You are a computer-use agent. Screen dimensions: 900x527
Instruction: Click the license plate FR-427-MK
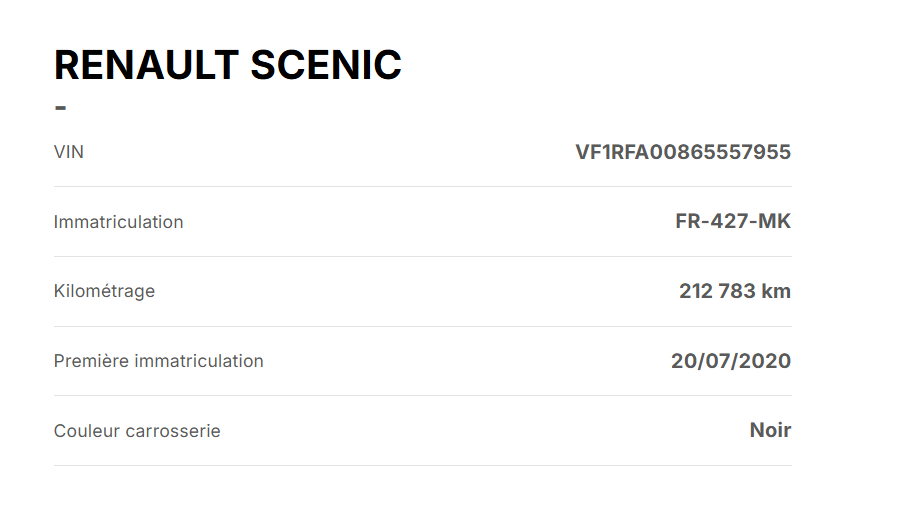(733, 221)
